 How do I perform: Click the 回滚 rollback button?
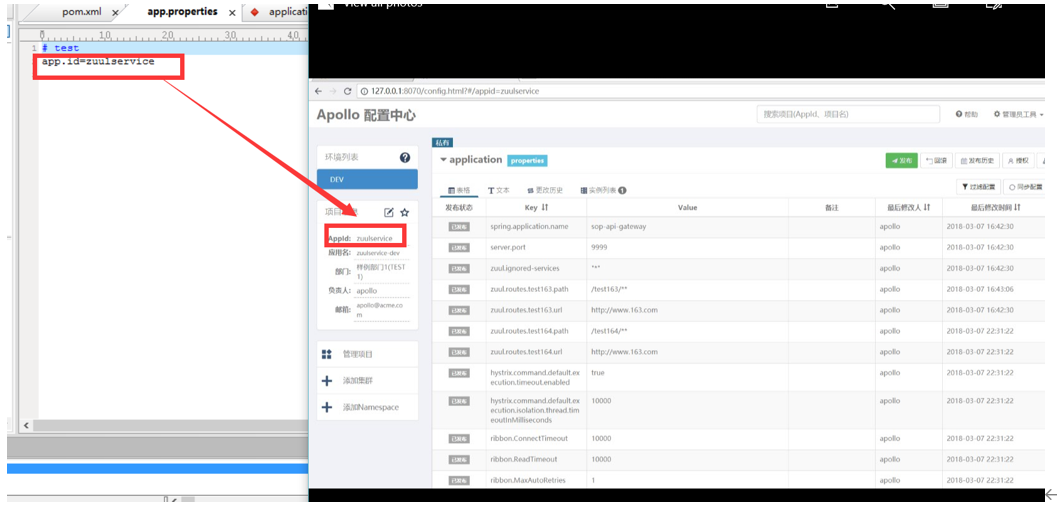click(936, 160)
